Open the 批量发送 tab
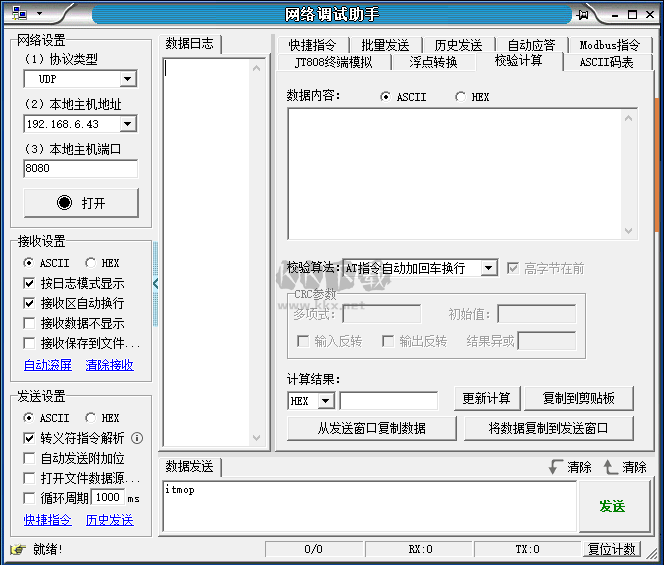 click(x=385, y=45)
